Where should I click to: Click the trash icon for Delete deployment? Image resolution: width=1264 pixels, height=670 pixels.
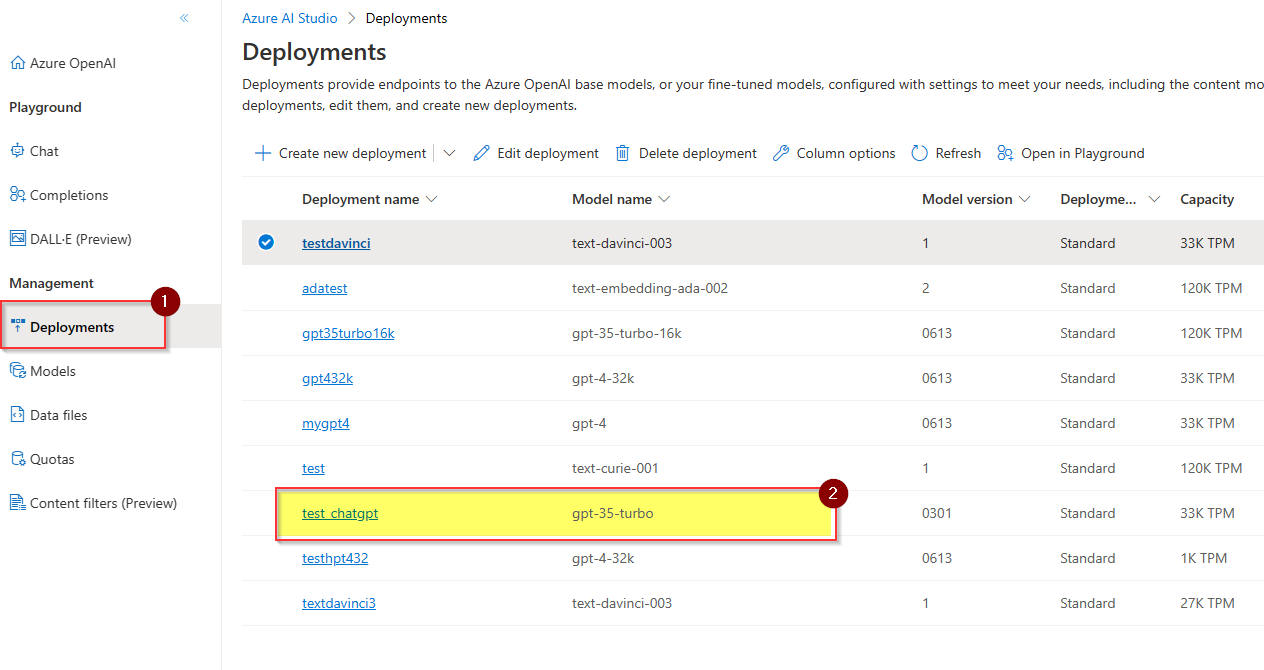click(623, 153)
